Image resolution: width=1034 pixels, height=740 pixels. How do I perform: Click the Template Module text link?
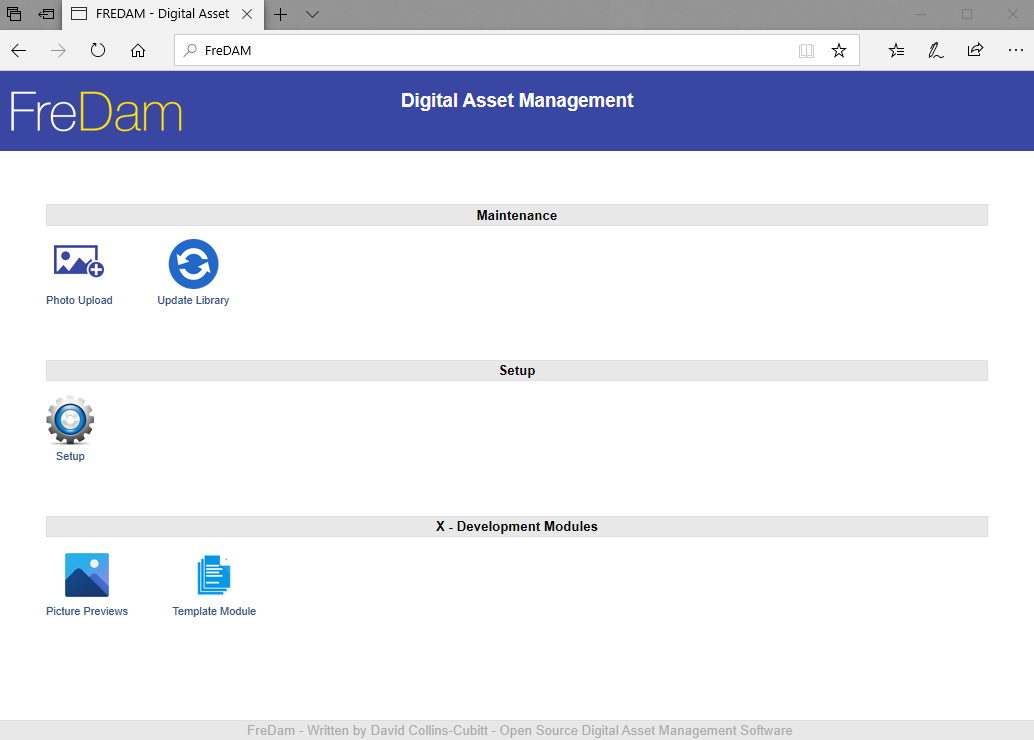214,611
